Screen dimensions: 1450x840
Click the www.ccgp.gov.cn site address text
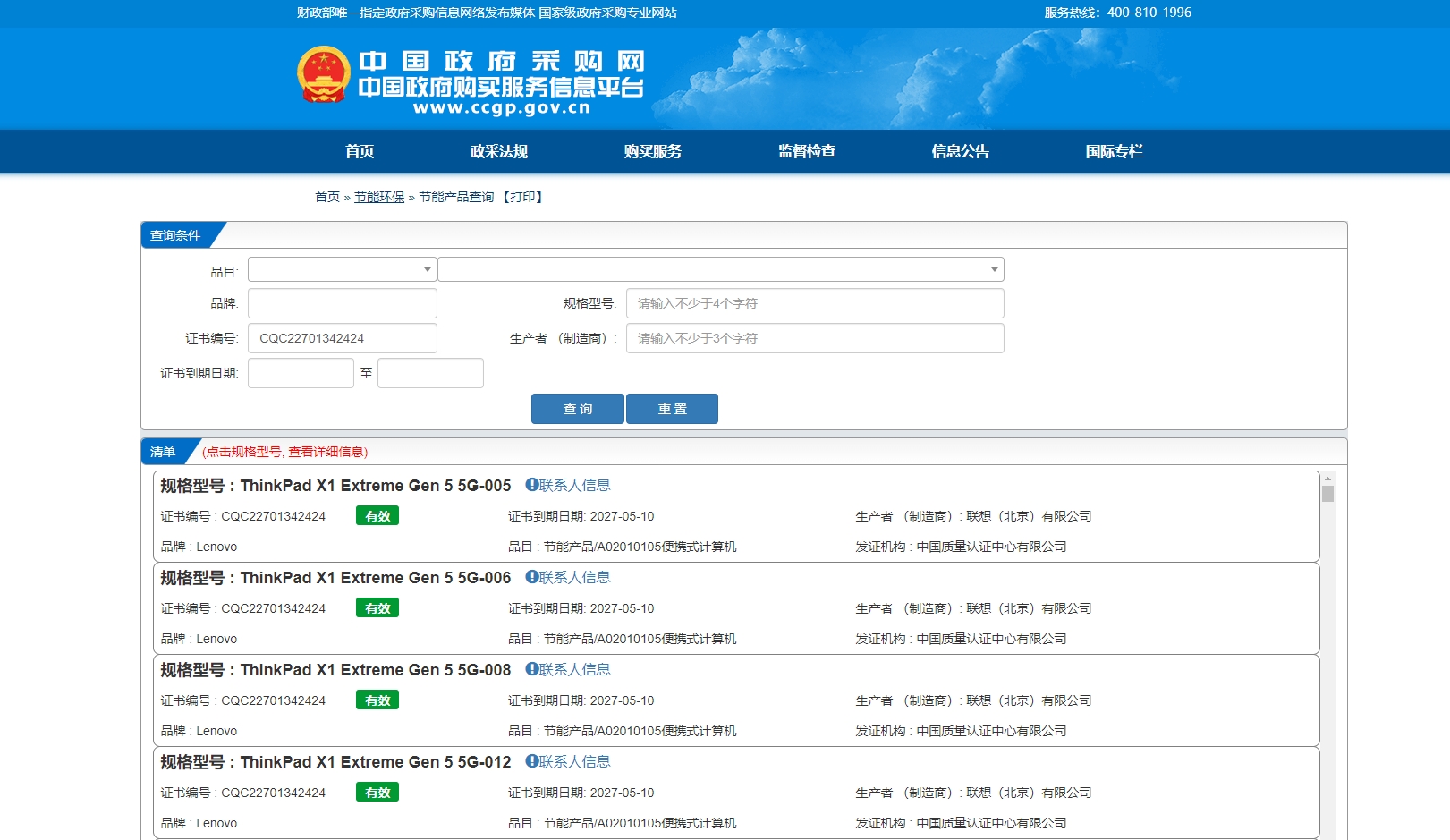[x=502, y=108]
